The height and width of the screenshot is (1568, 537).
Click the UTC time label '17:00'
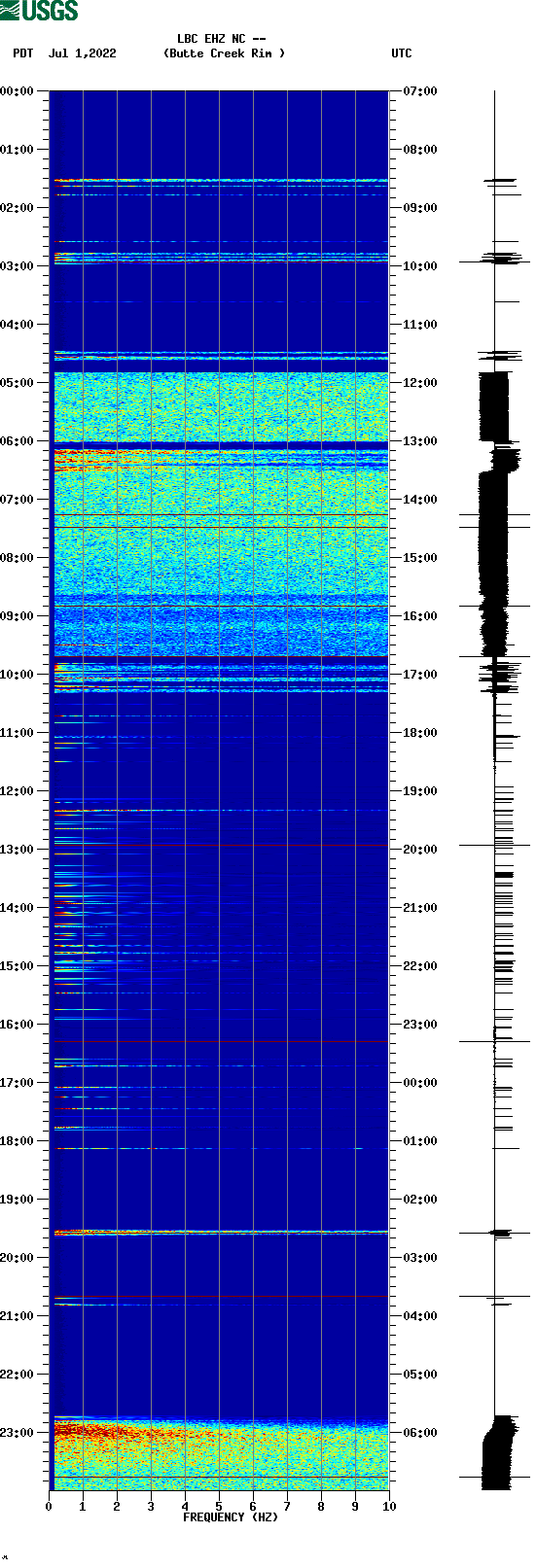[420, 675]
